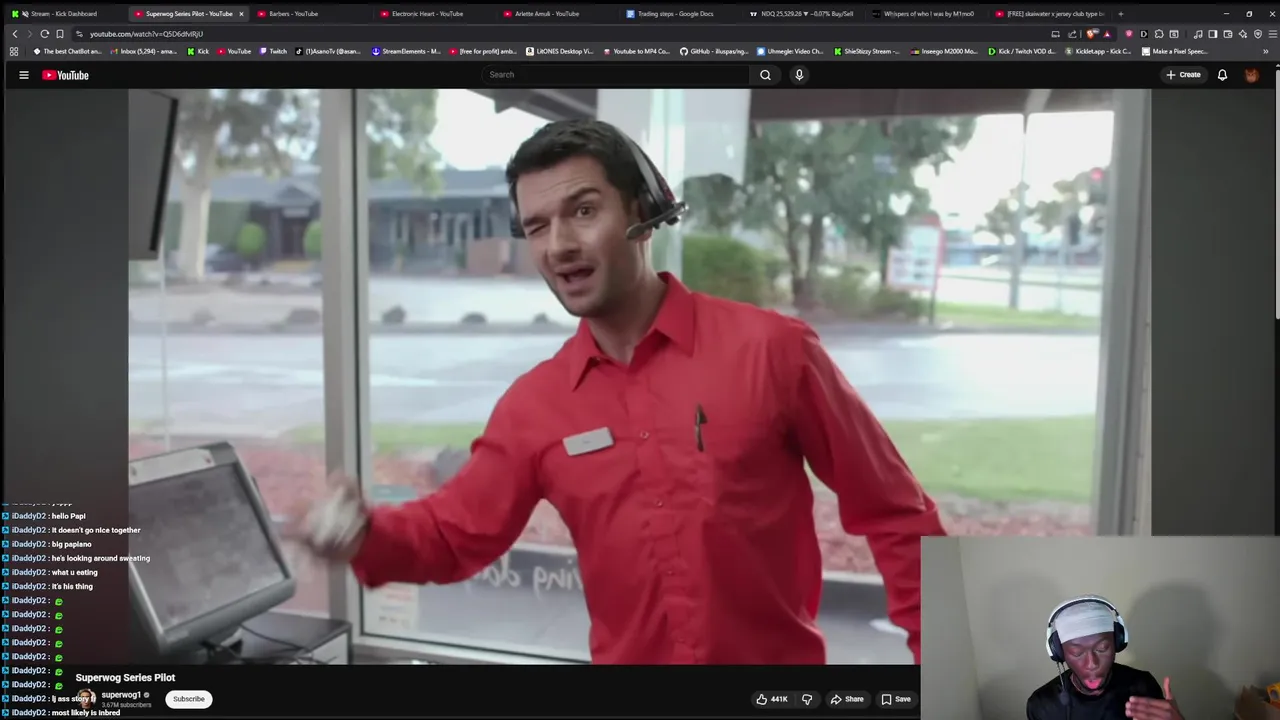Open the YouTube guide hamburger menu
This screenshot has height=720, width=1280.
(x=24, y=75)
